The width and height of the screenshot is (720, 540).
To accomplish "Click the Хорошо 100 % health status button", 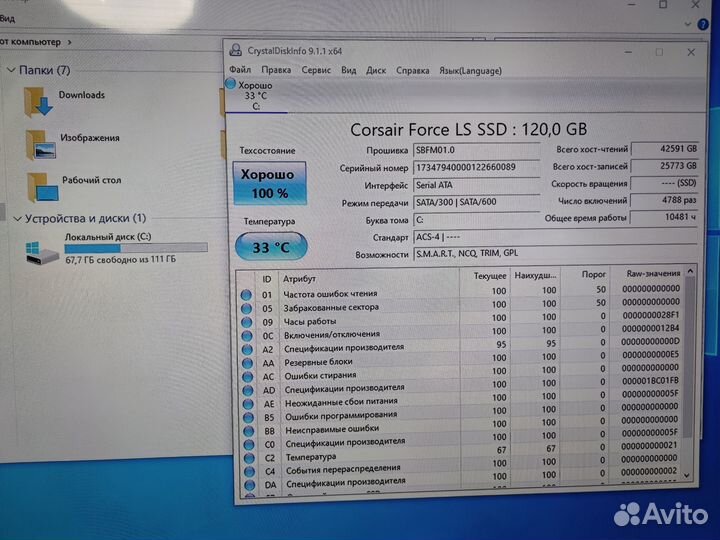I will pos(270,183).
